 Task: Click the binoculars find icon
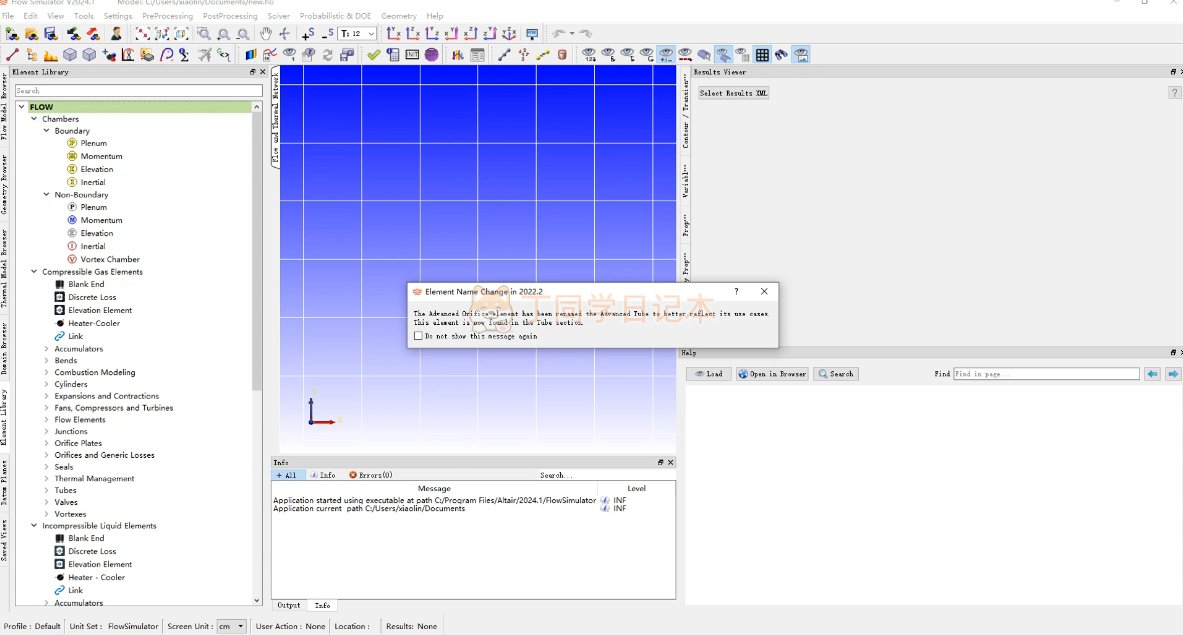pos(781,55)
